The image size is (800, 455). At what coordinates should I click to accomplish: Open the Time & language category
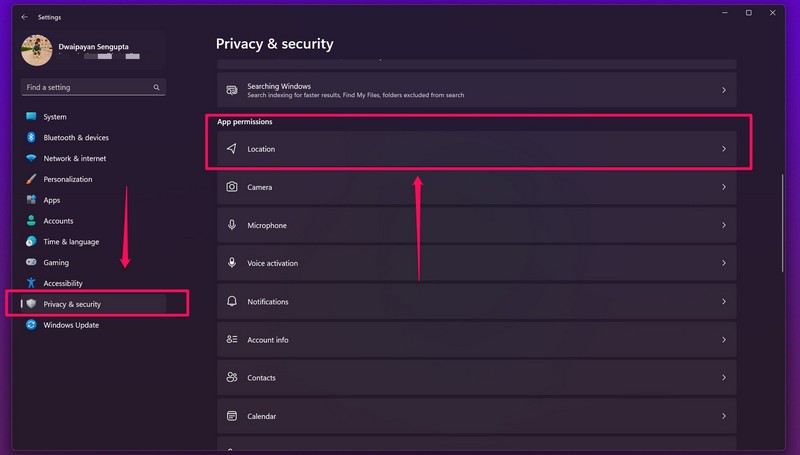(x=71, y=242)
